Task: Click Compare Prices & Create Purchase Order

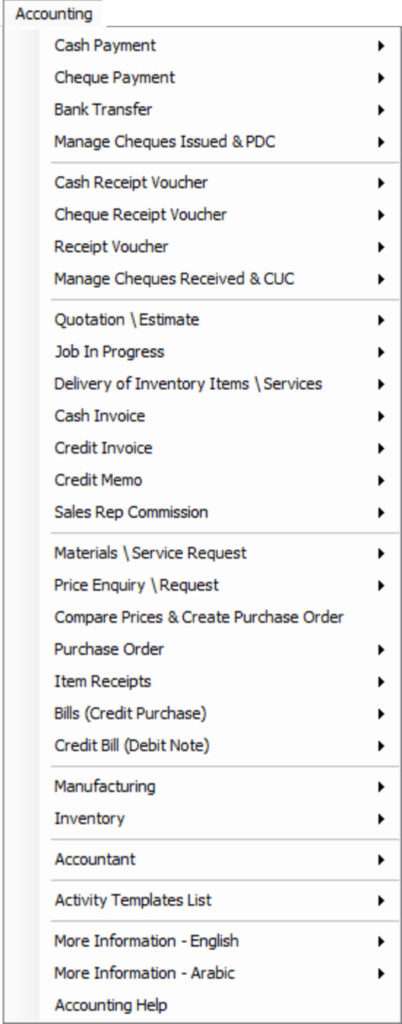Action: pyautogui.click(x=219, y=617)
